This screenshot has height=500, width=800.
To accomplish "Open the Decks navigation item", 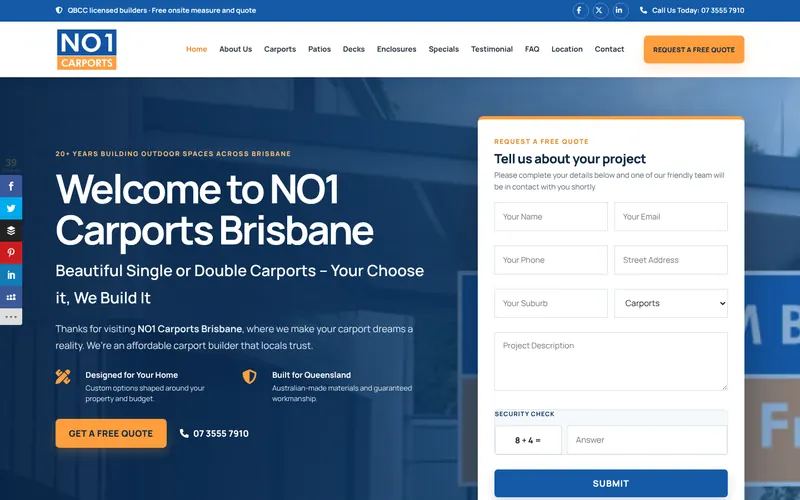I will click(x=354, y=49).
